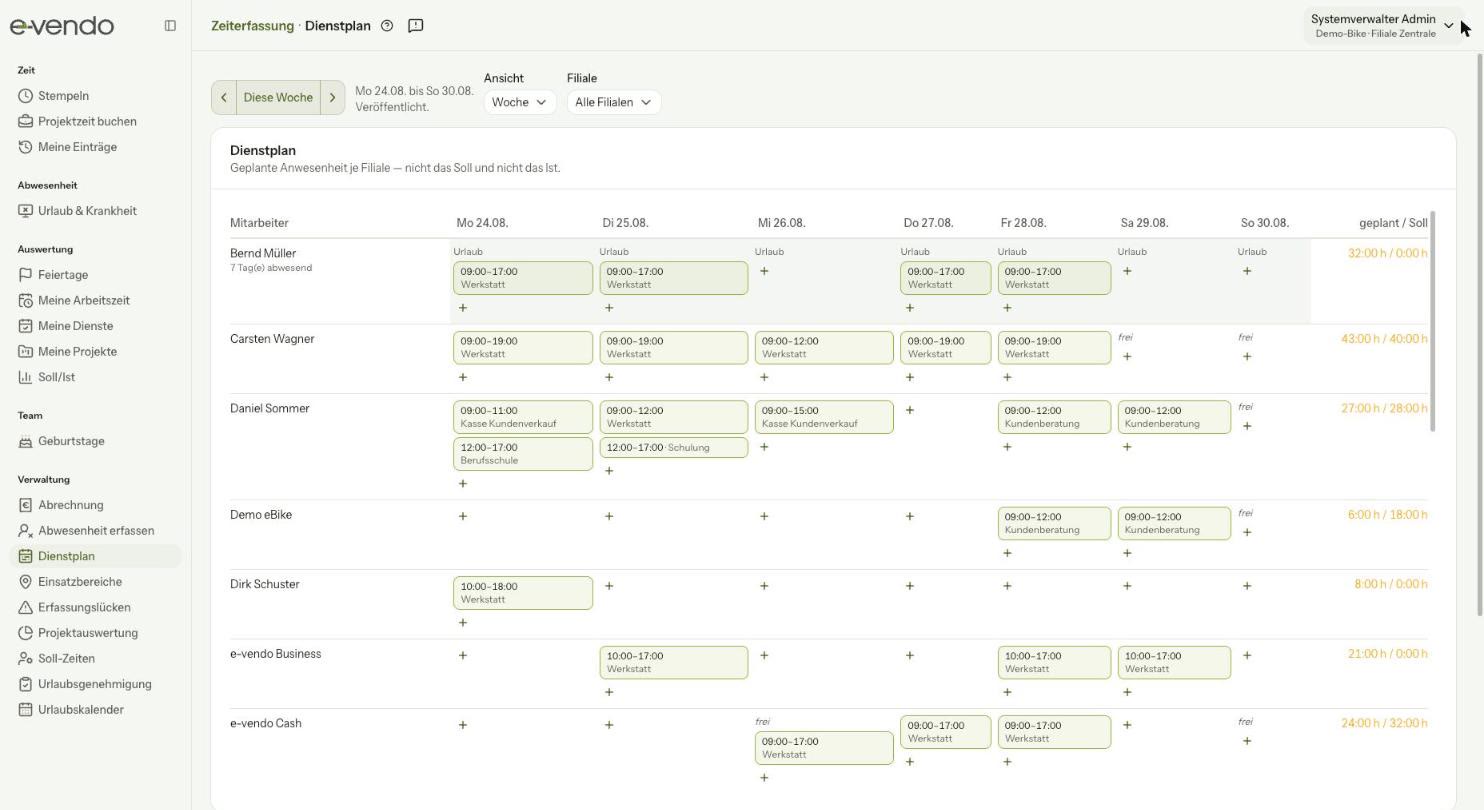
Task: Open the Ansicht Woche dropdown
Action: tap(519, 102)
